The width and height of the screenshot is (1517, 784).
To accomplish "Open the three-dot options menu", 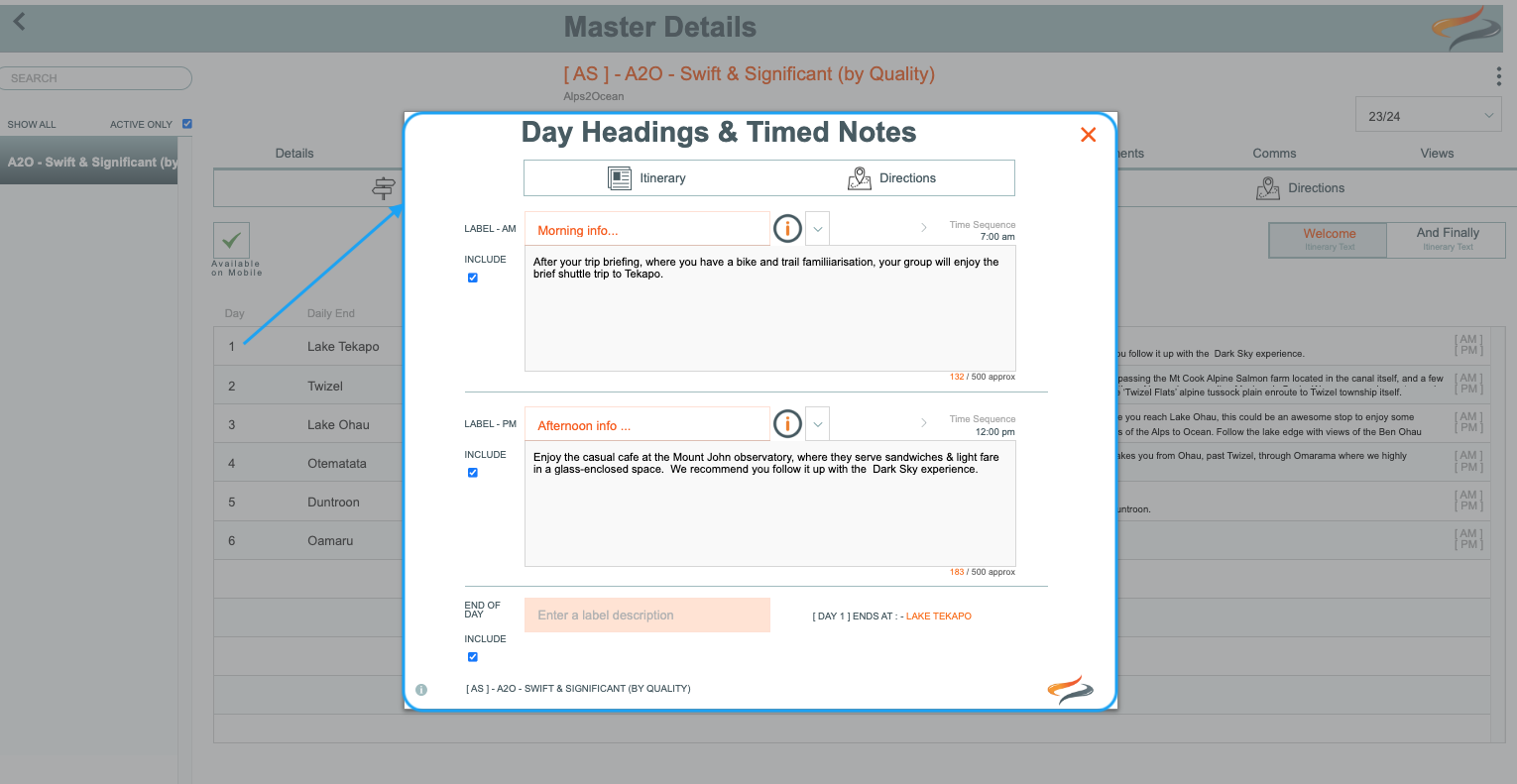I will 1498,76.
